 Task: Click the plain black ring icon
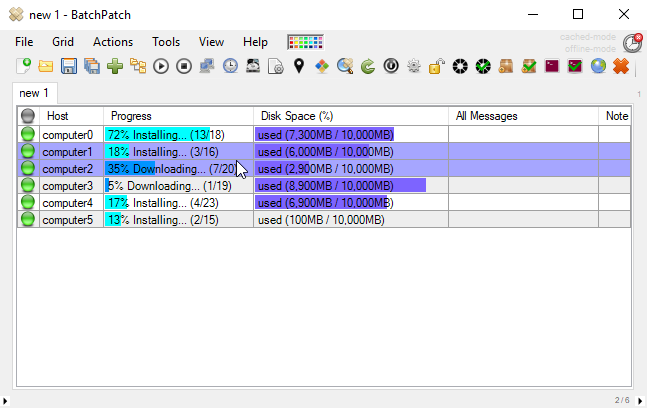tap(460, 66)
